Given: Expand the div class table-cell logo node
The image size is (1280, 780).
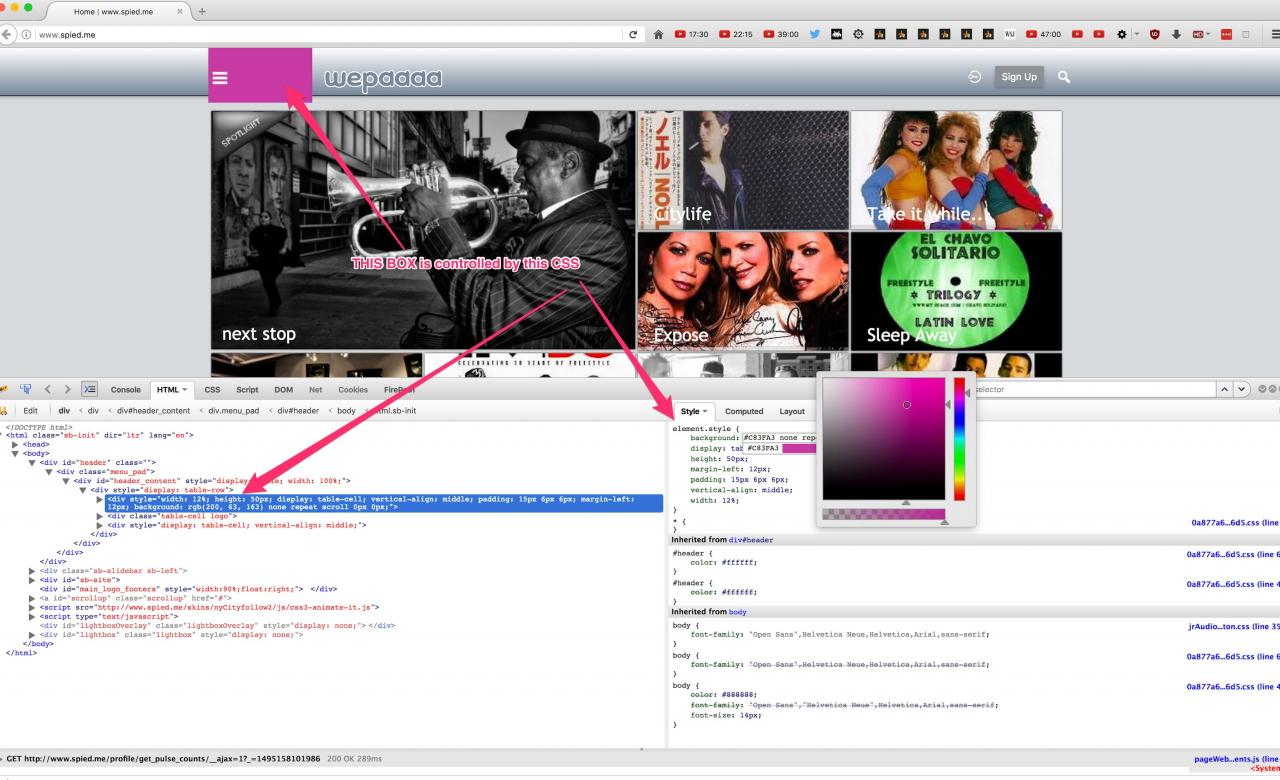Looking at the screenshot, I should point(99,516).
